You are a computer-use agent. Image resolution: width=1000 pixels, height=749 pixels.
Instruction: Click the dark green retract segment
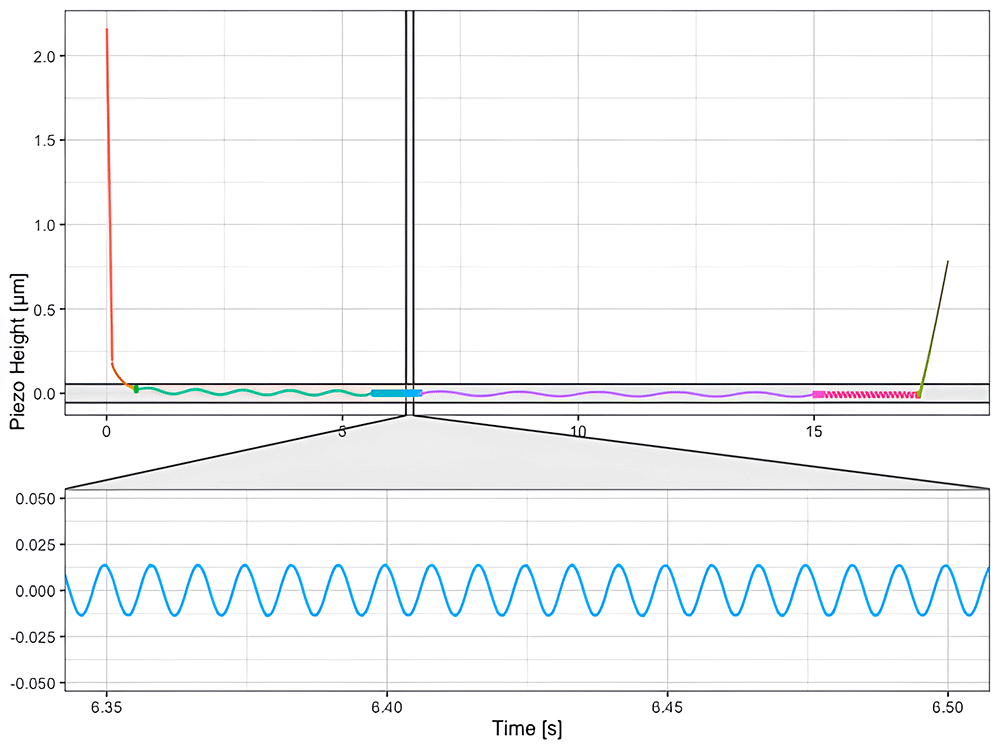934,327
